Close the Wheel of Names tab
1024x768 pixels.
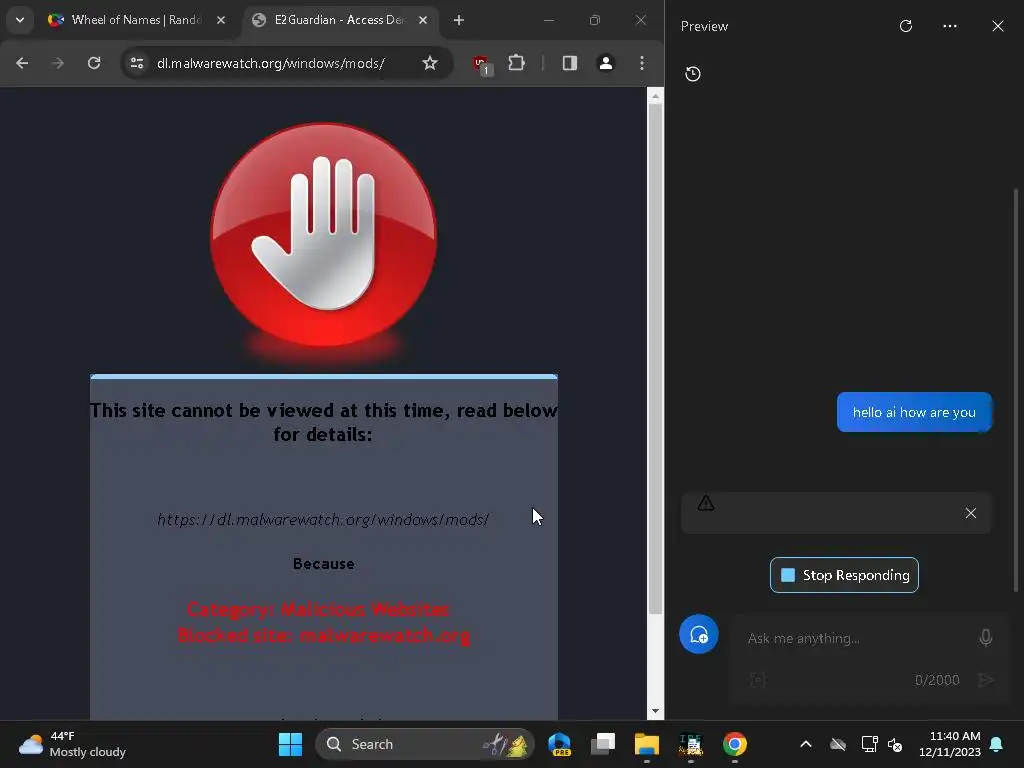click(221, 20)
